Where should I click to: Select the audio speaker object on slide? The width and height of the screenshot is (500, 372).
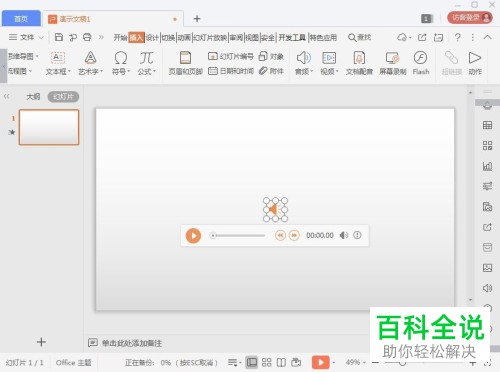click(275, 209)
